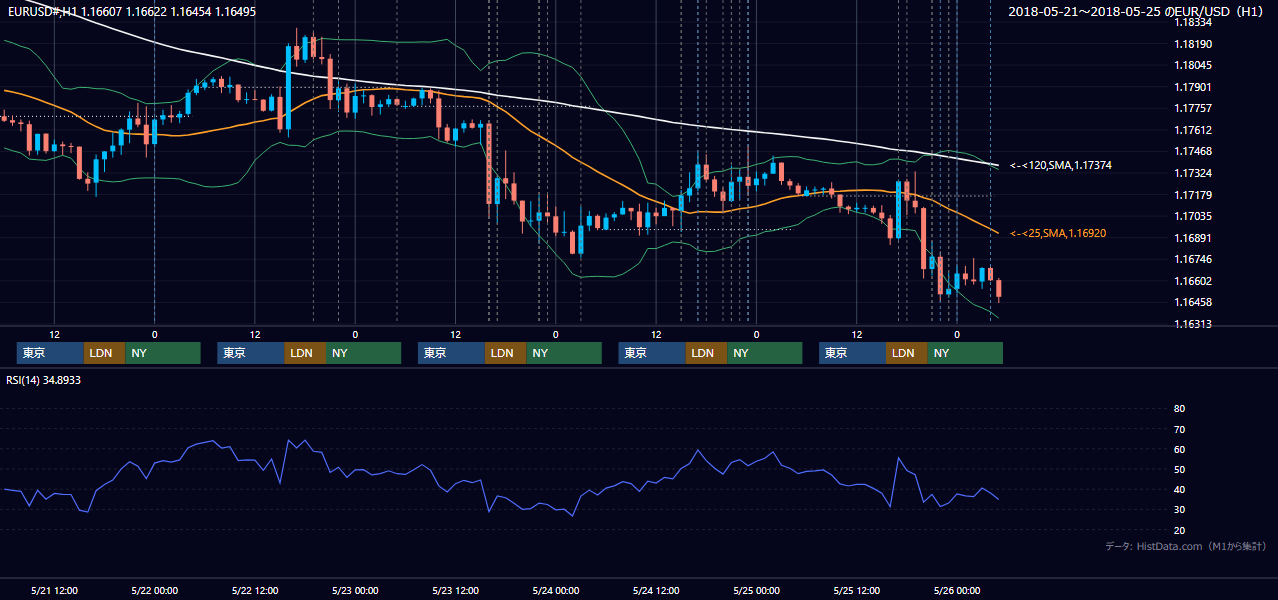The width and height of the screenshot is (1278, 600).
Task: Click RSI scale level 70
Action: (1179, 429)
